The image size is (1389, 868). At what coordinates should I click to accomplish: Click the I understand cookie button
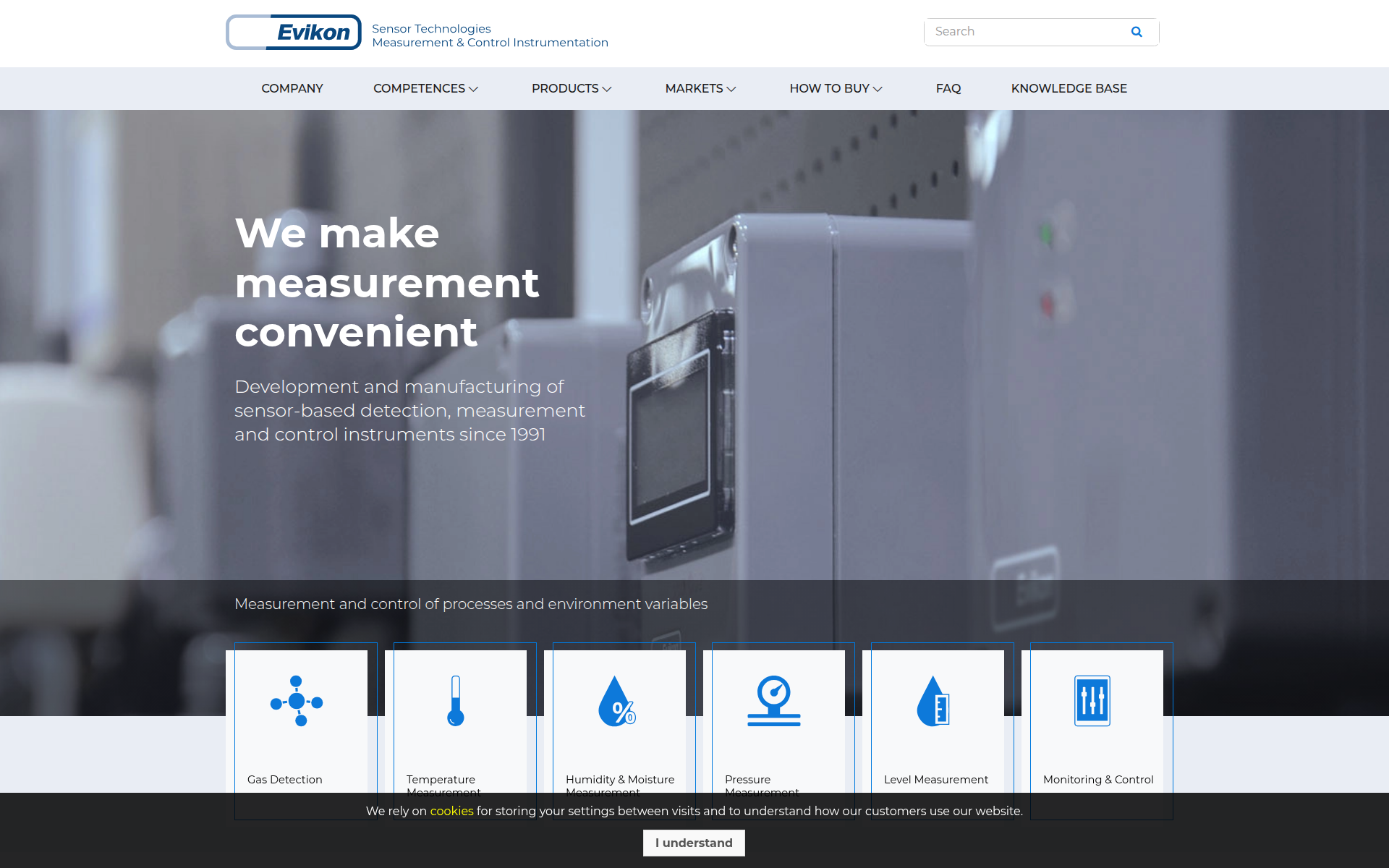[694, 843]
